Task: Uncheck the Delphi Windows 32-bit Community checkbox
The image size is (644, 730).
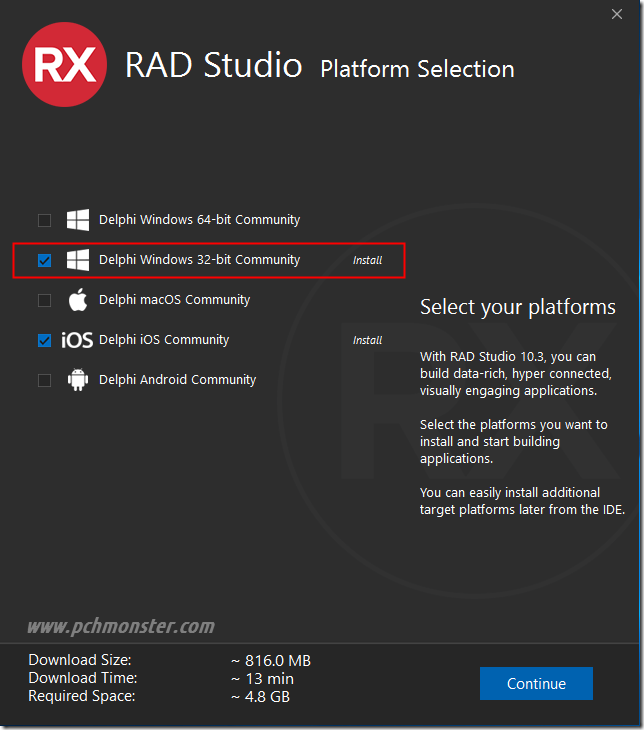Action: (x=44, y=260)
